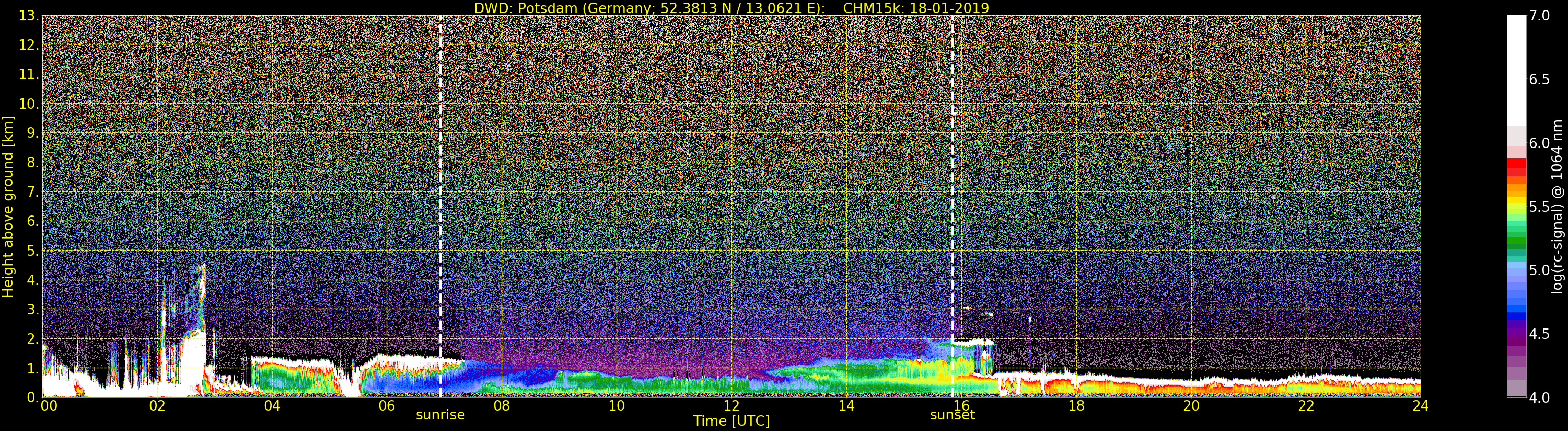Screen dimensions: 1568x431
Task: Click the '22' time axis tick label
Action: click(x=1306, y=406)
